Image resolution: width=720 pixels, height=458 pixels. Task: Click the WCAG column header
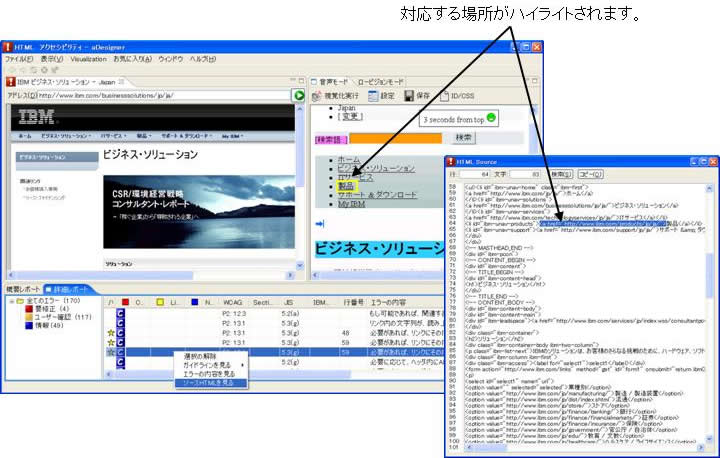[232, 302]
